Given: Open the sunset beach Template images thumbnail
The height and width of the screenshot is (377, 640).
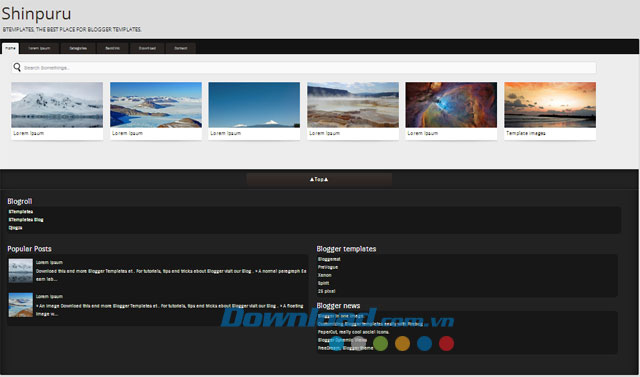Looking at the screenshot, I should coord(550,105).
